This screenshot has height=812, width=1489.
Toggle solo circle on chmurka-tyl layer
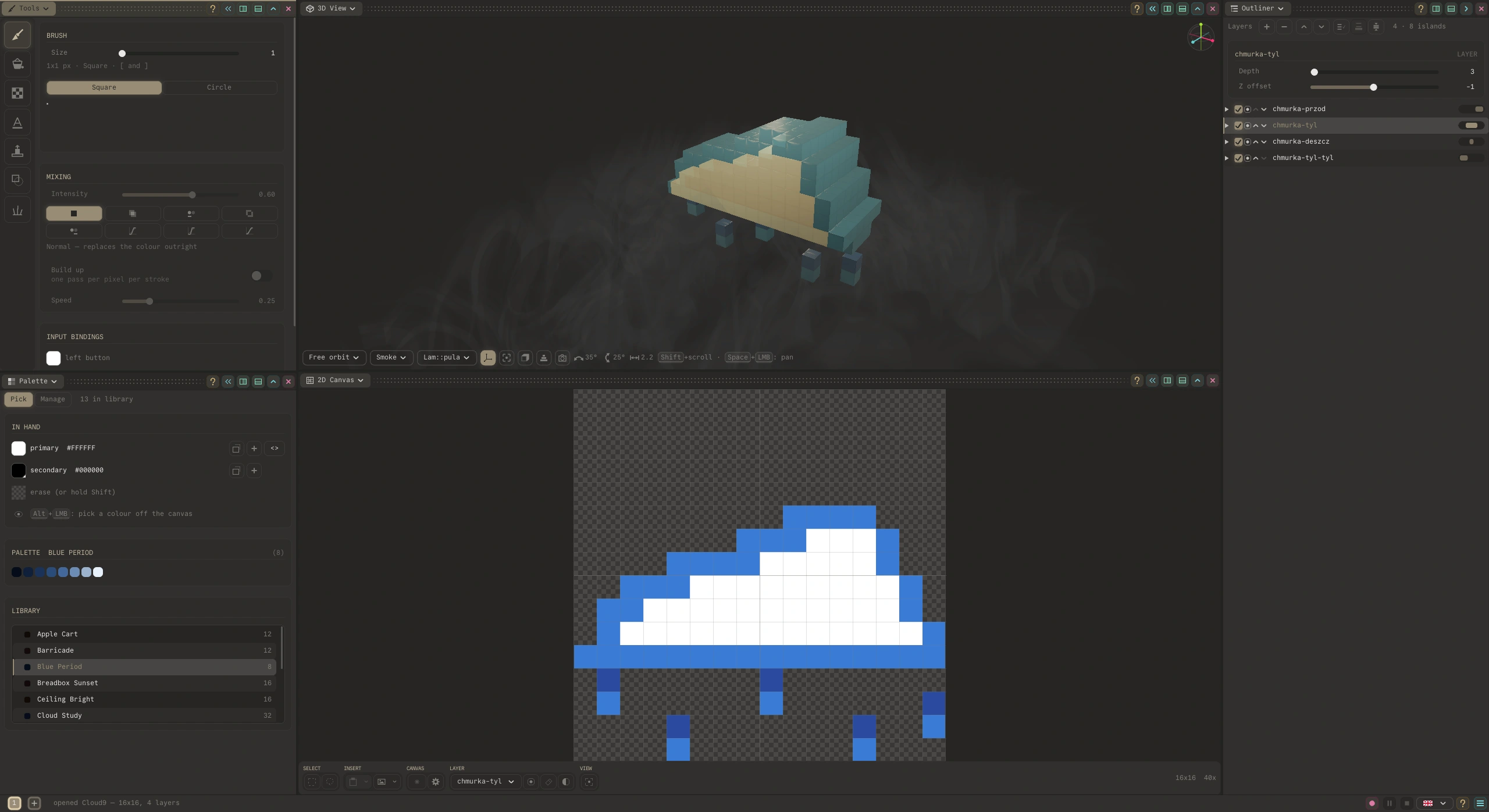click(1247, 126)
